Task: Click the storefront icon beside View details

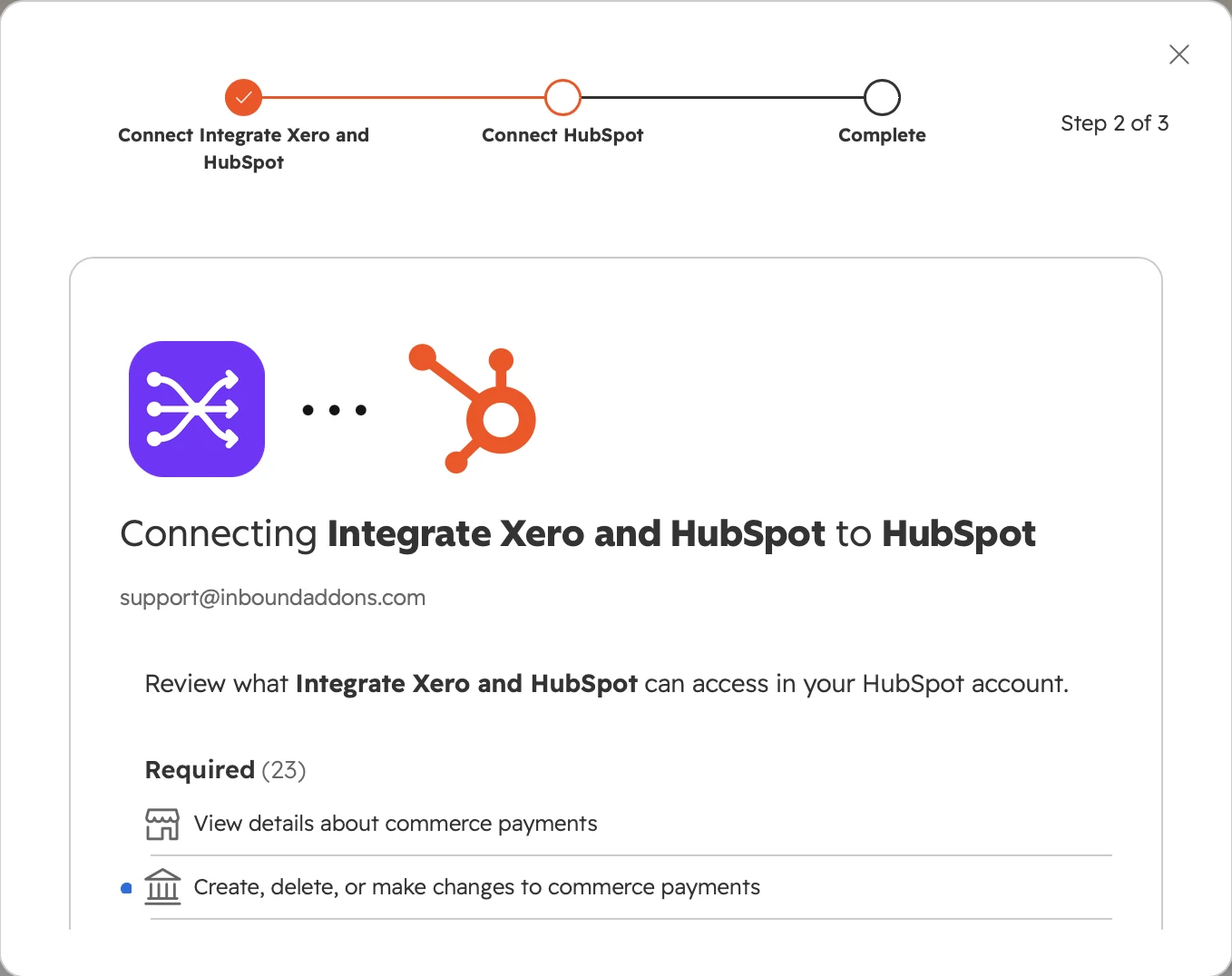Action: pos(162,824)
